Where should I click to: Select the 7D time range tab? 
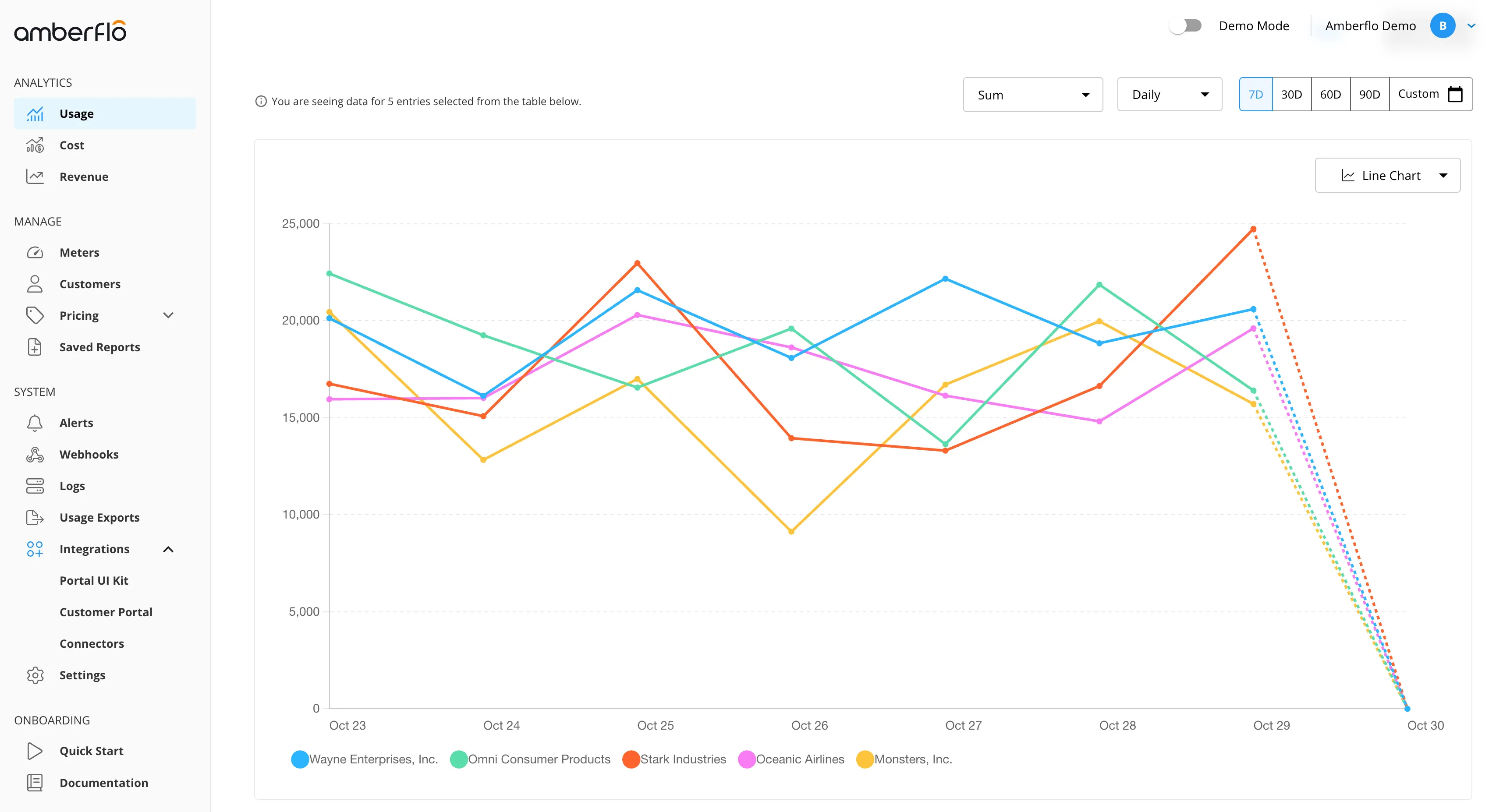click(x=1255, y=94)
